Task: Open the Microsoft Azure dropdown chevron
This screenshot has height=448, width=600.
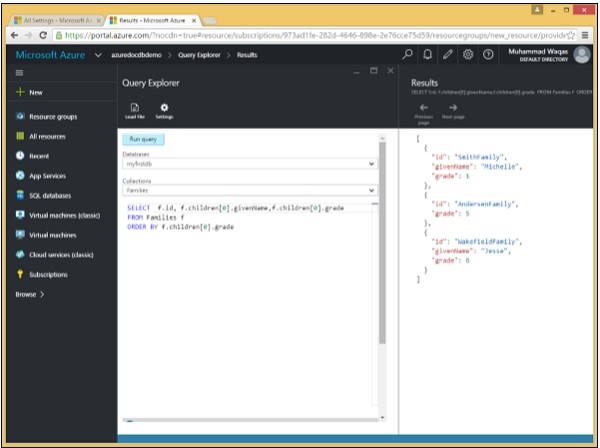Action: (97, 54)
